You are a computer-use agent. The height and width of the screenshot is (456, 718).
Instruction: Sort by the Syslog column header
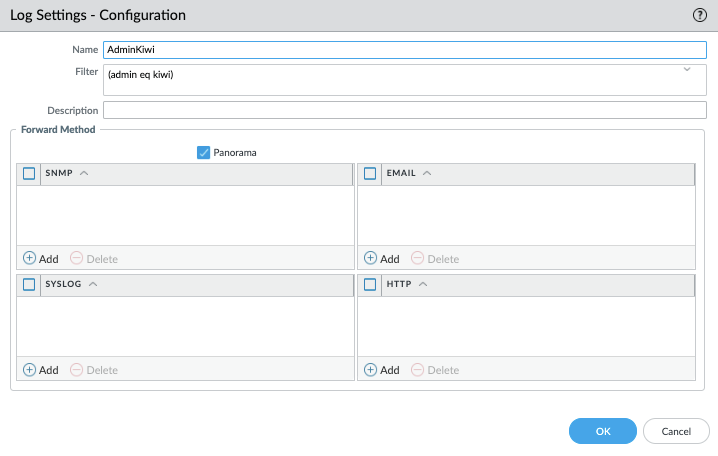click(x=65, y=284)
